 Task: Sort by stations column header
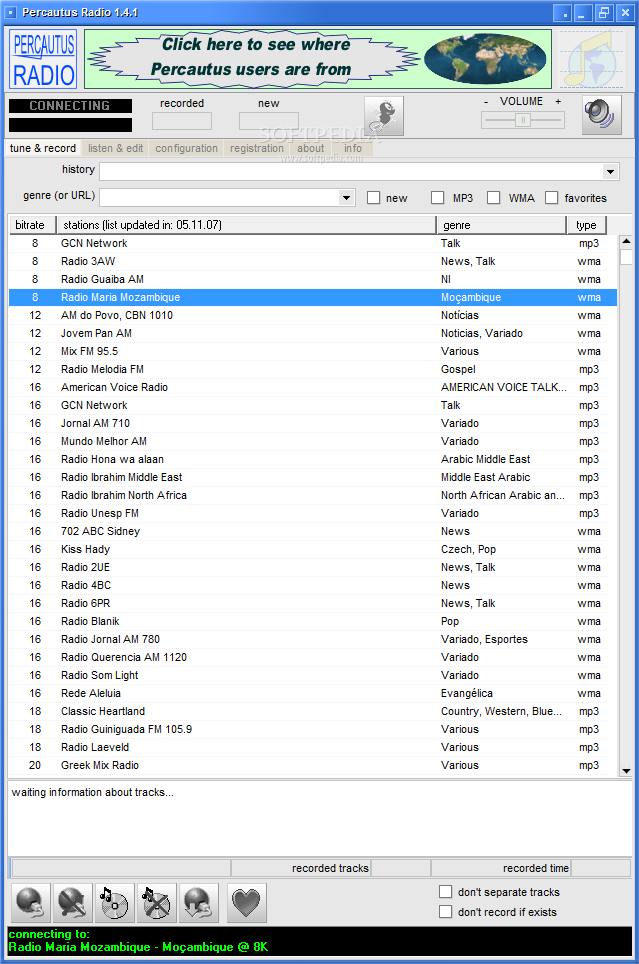(246, 225)
